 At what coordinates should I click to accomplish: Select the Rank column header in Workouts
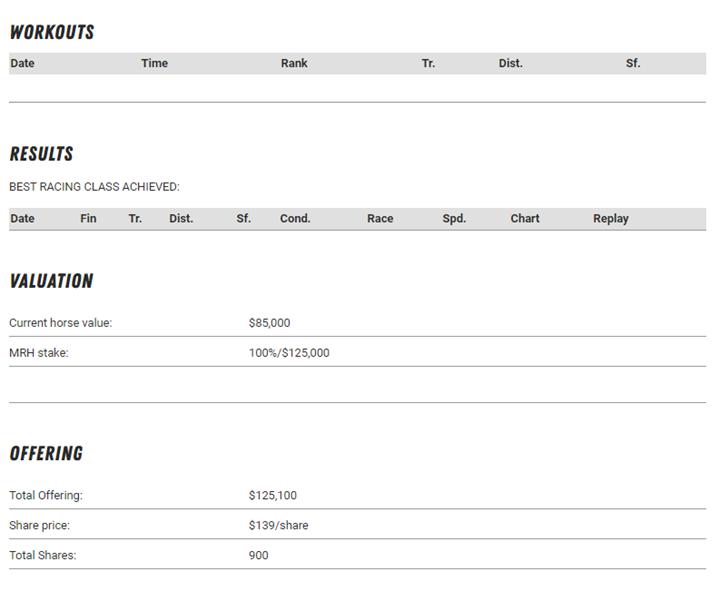click(294, 63)
